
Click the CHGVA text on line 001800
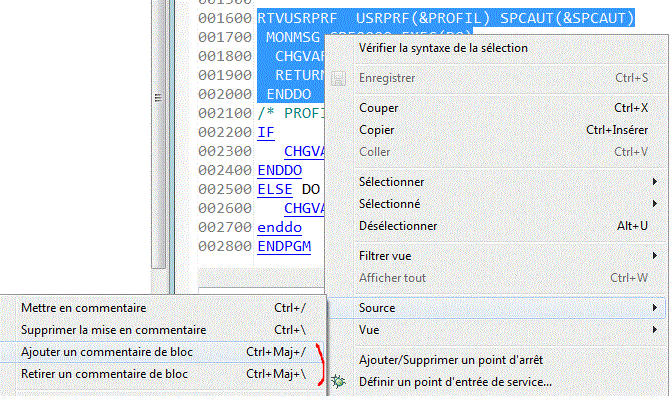[x=300, y=56]
